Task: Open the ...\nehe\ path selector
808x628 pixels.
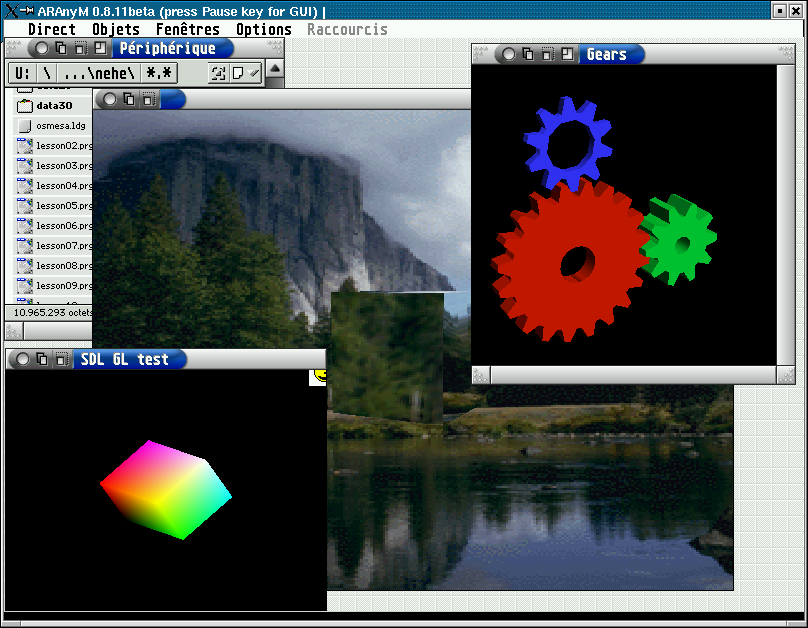Action: click(98, 73)
